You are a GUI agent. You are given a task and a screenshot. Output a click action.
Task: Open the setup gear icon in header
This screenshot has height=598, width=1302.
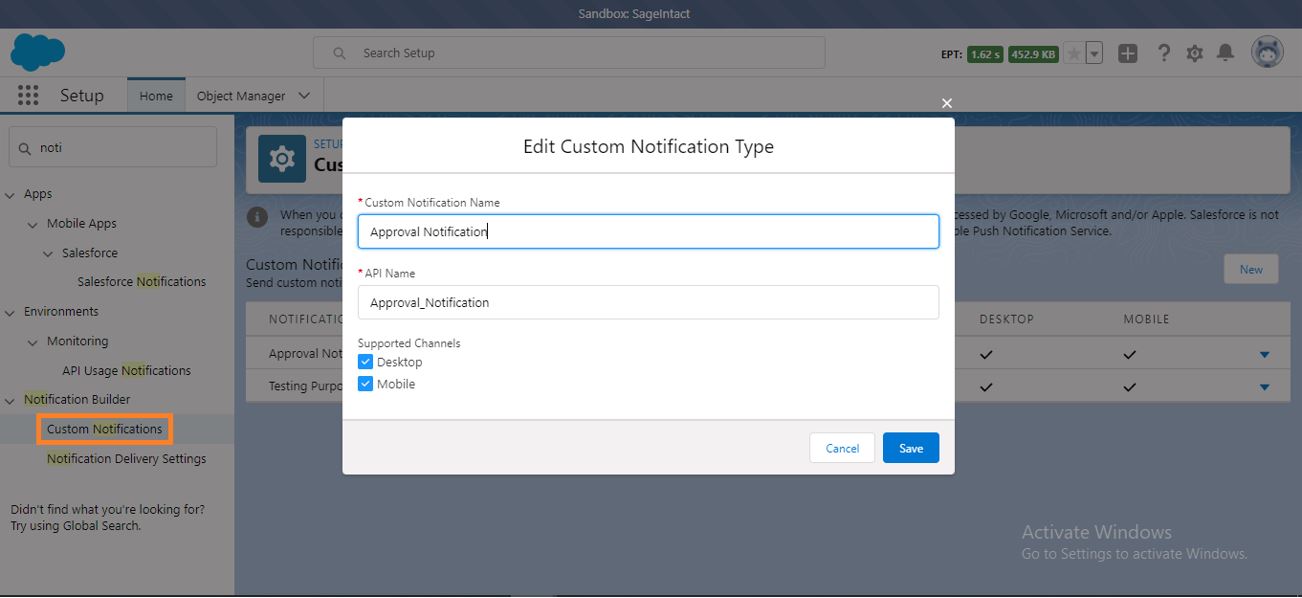click(1195, 54)
